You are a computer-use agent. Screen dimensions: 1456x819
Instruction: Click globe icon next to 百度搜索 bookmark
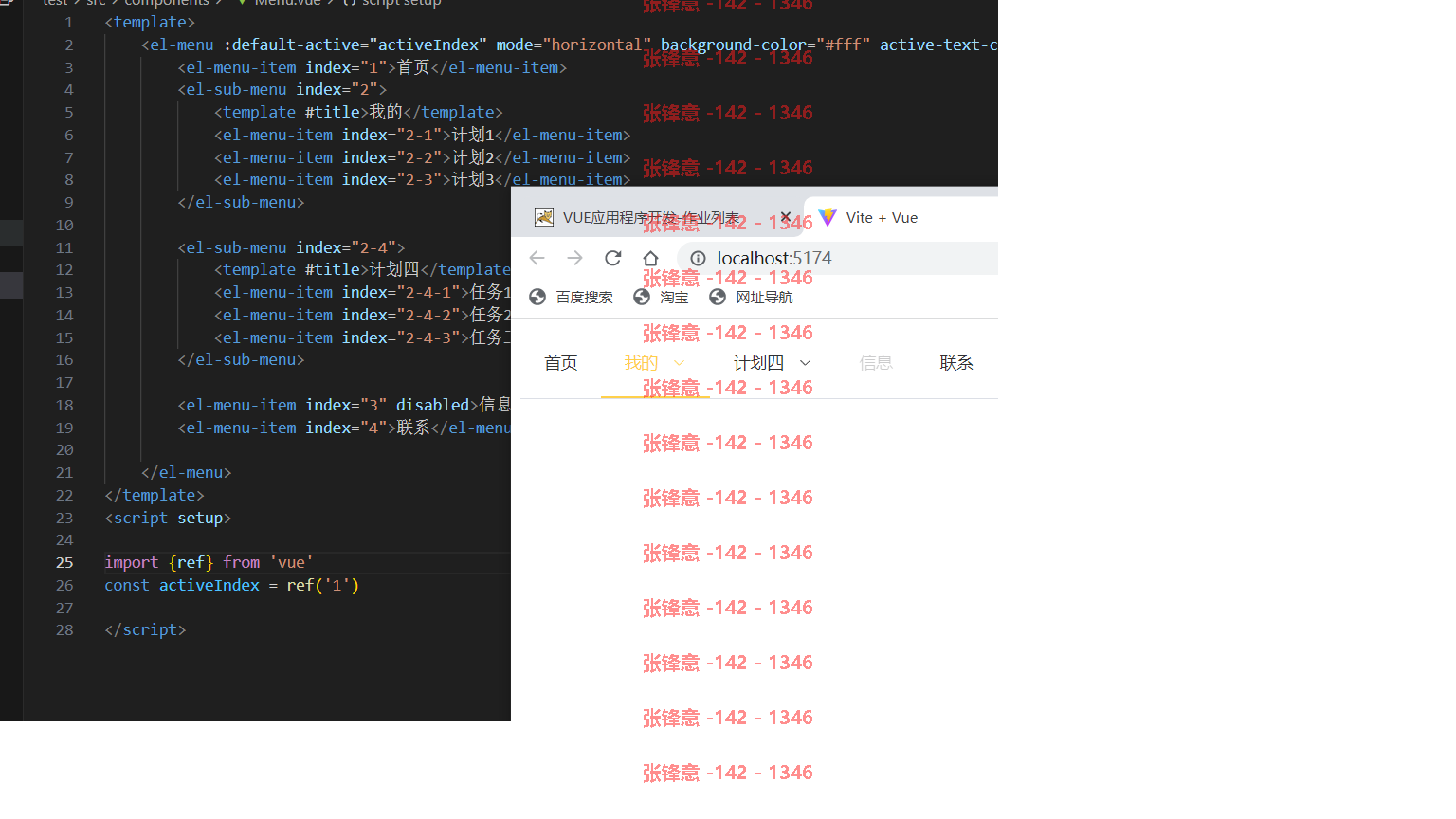click(x=537, y=297)
